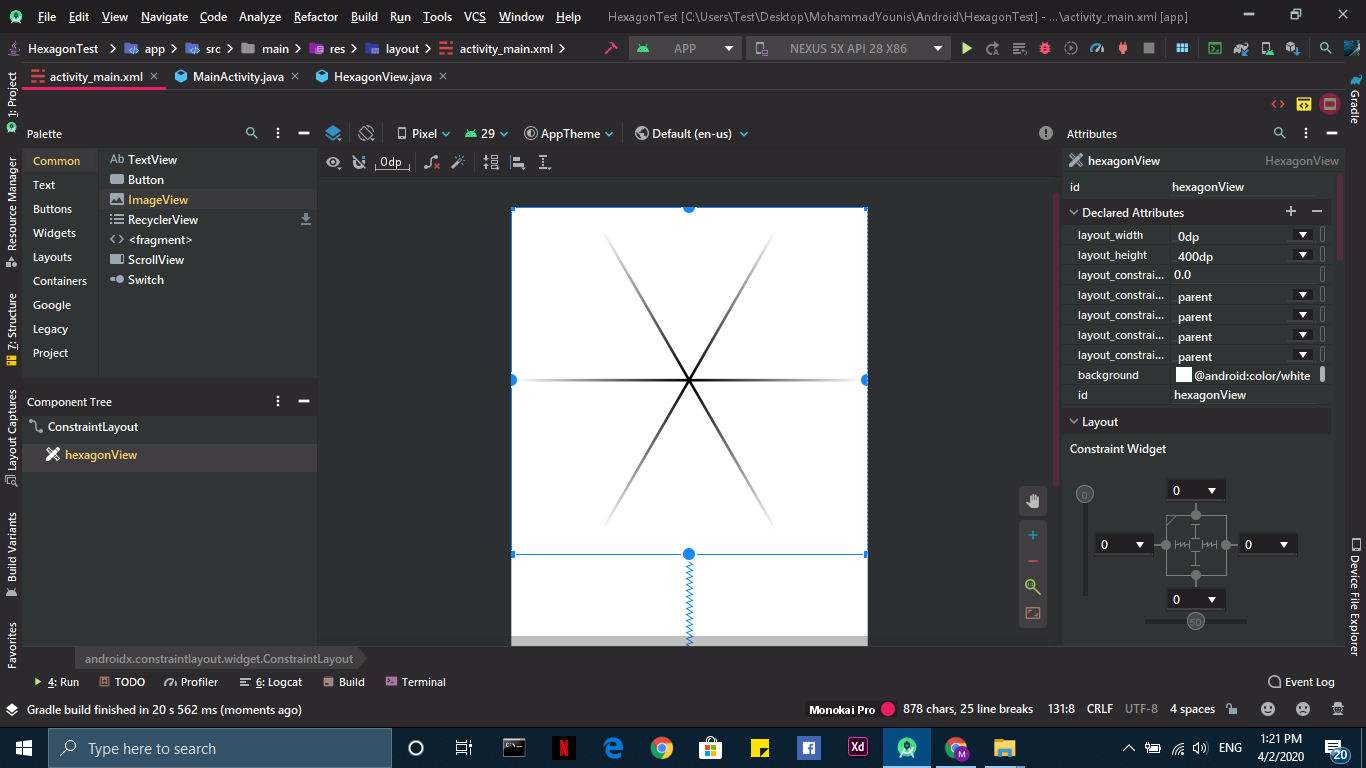Click the background color white swatch
Viewport: 1366px width, 768px height.
[1184, 375]
